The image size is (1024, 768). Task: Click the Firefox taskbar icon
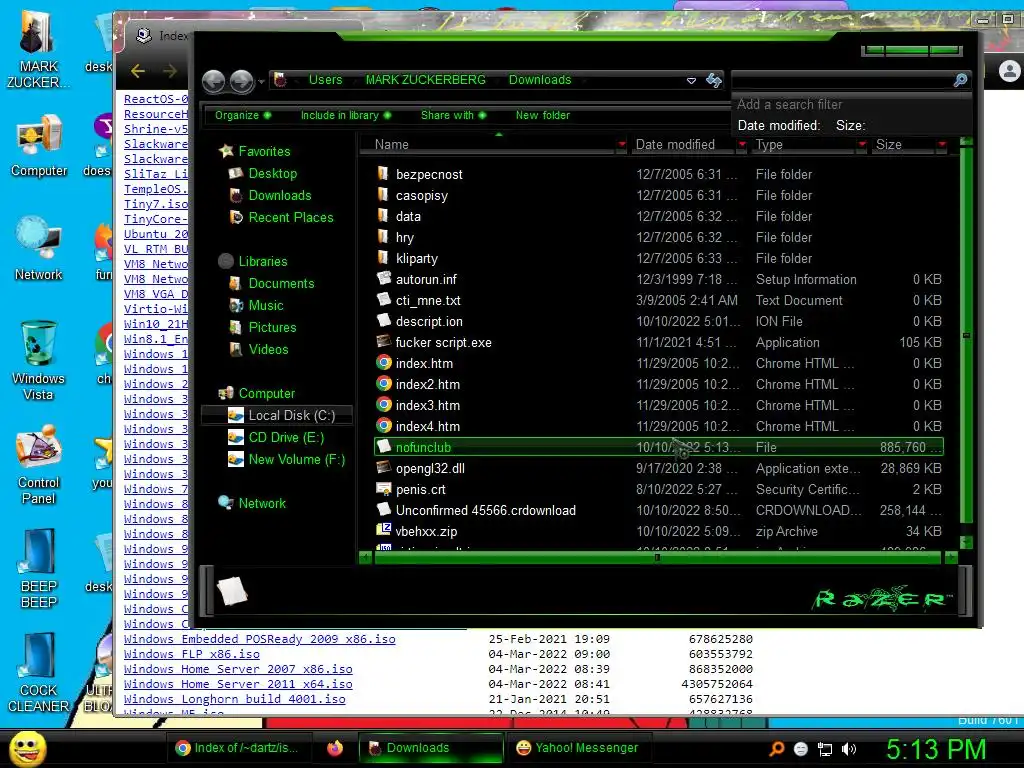pos(334,748)
